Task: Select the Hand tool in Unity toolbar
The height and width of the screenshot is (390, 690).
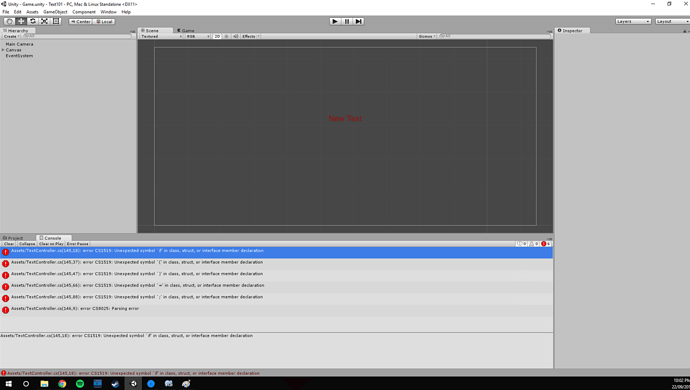Action: pyautogui.click(x=9, y=21)
